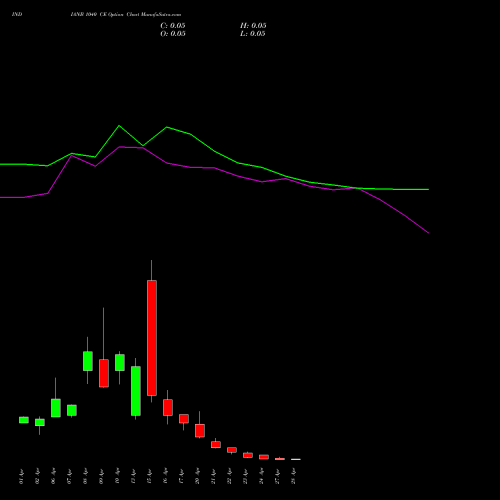Screen dimensions: 500x500
Task: Click the highest peak of the green line
Action: pyautogui.click(x=119, y=126)
